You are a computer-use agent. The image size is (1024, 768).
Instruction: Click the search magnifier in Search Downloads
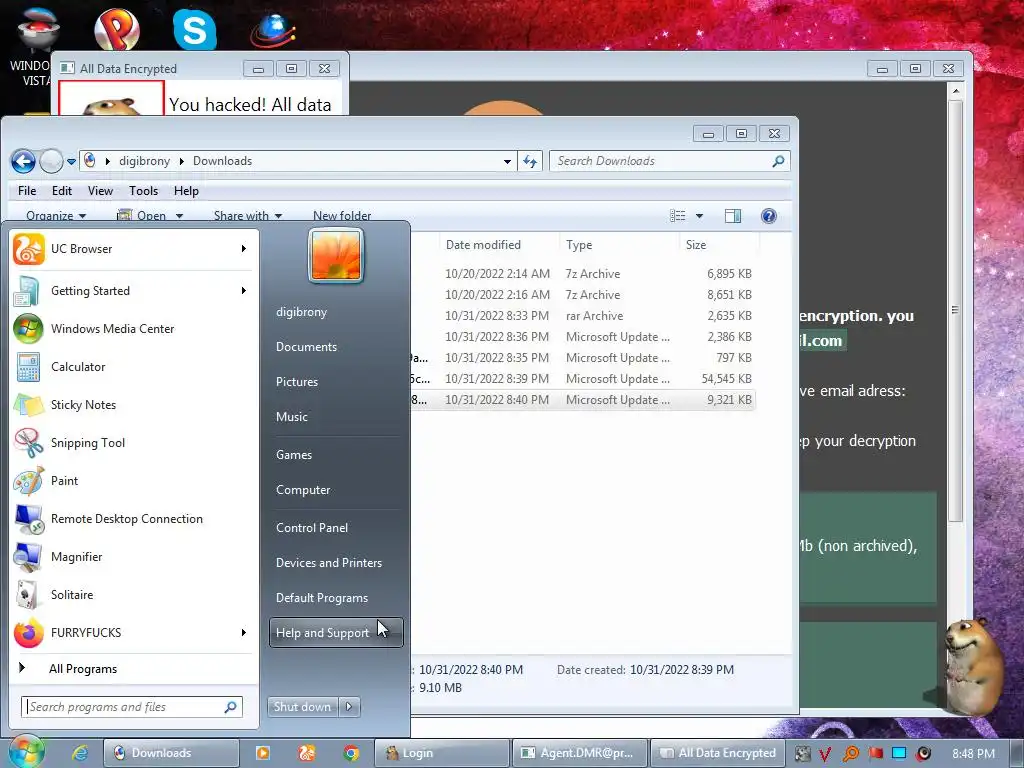[x=778, y=161]
